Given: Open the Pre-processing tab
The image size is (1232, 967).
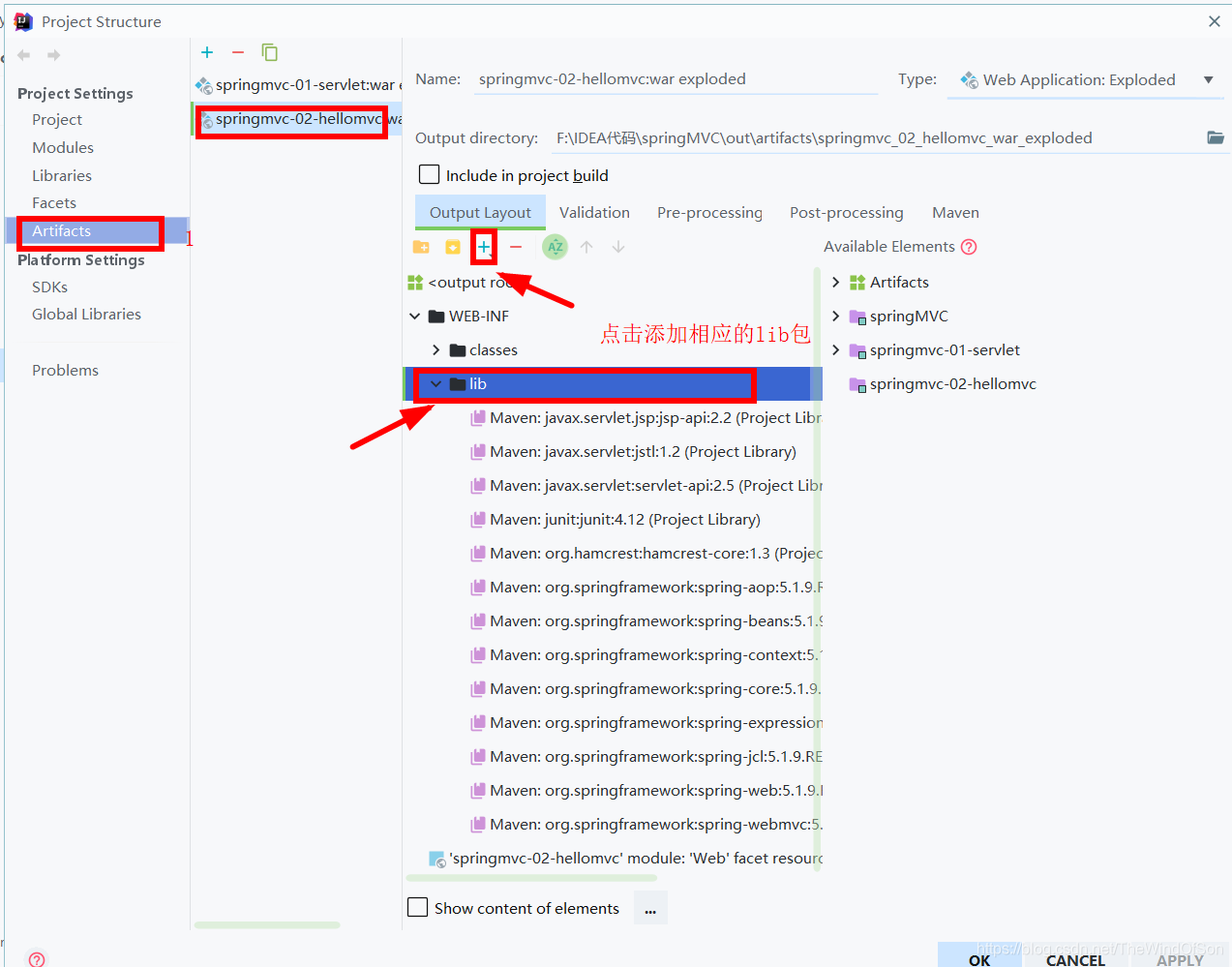Looking at the screenshot, I should click(x=709, y=213).
